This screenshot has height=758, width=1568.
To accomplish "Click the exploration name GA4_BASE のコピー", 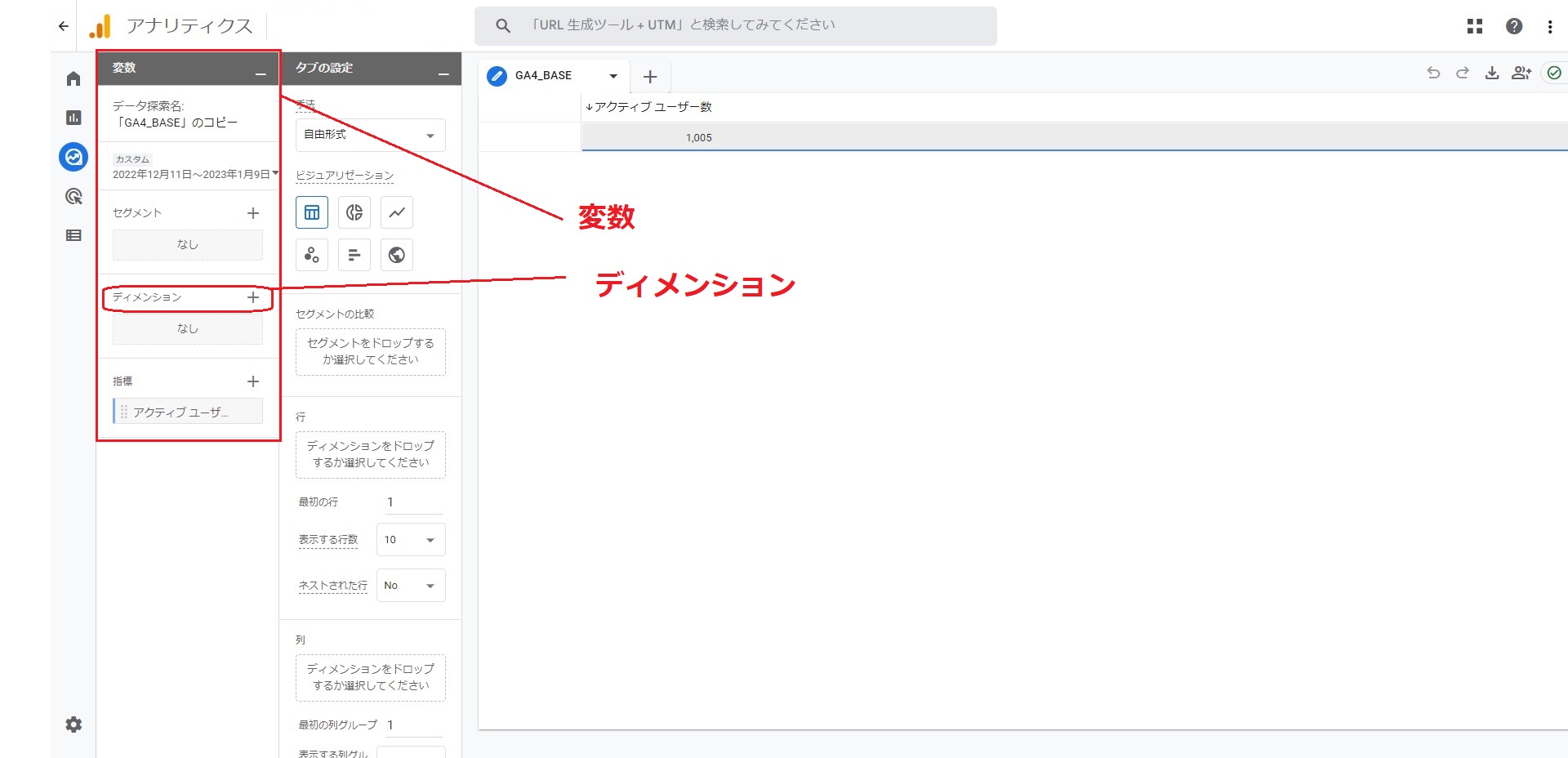I will click(x=176, y=123).
